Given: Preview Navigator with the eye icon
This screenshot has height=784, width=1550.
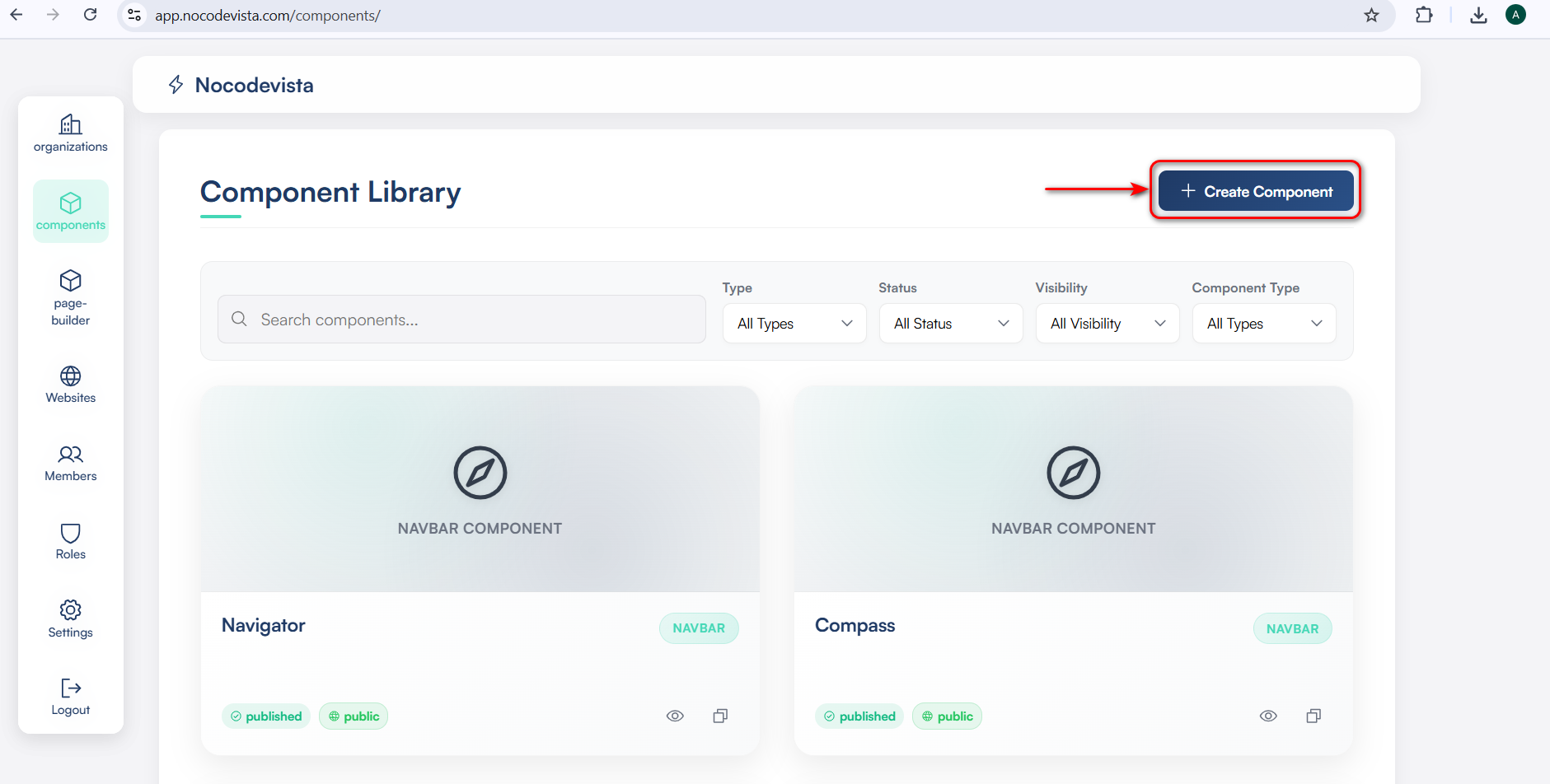Looking at the screenshot, I should pos(675,716).
